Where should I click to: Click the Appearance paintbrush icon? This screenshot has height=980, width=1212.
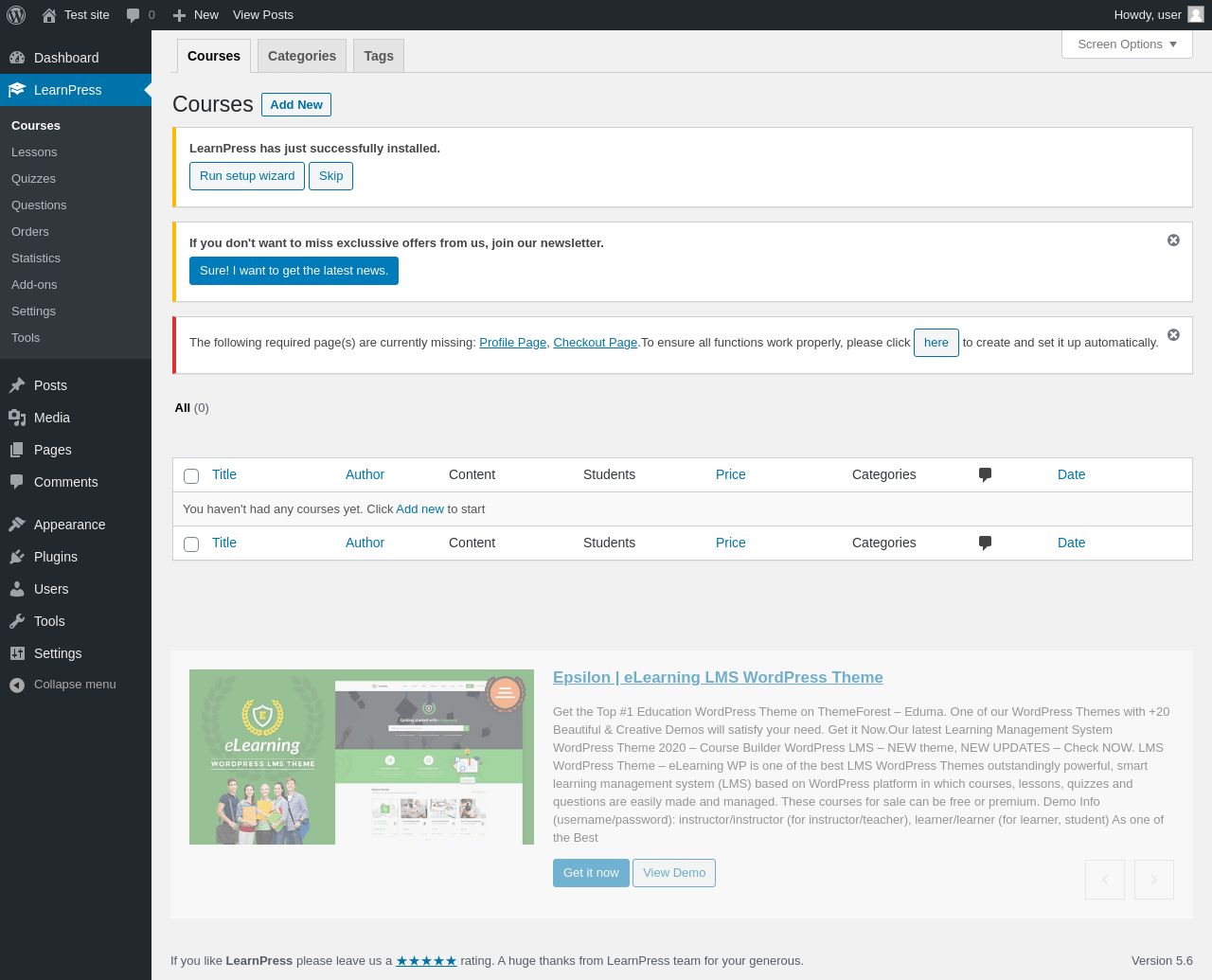point(17,525)
